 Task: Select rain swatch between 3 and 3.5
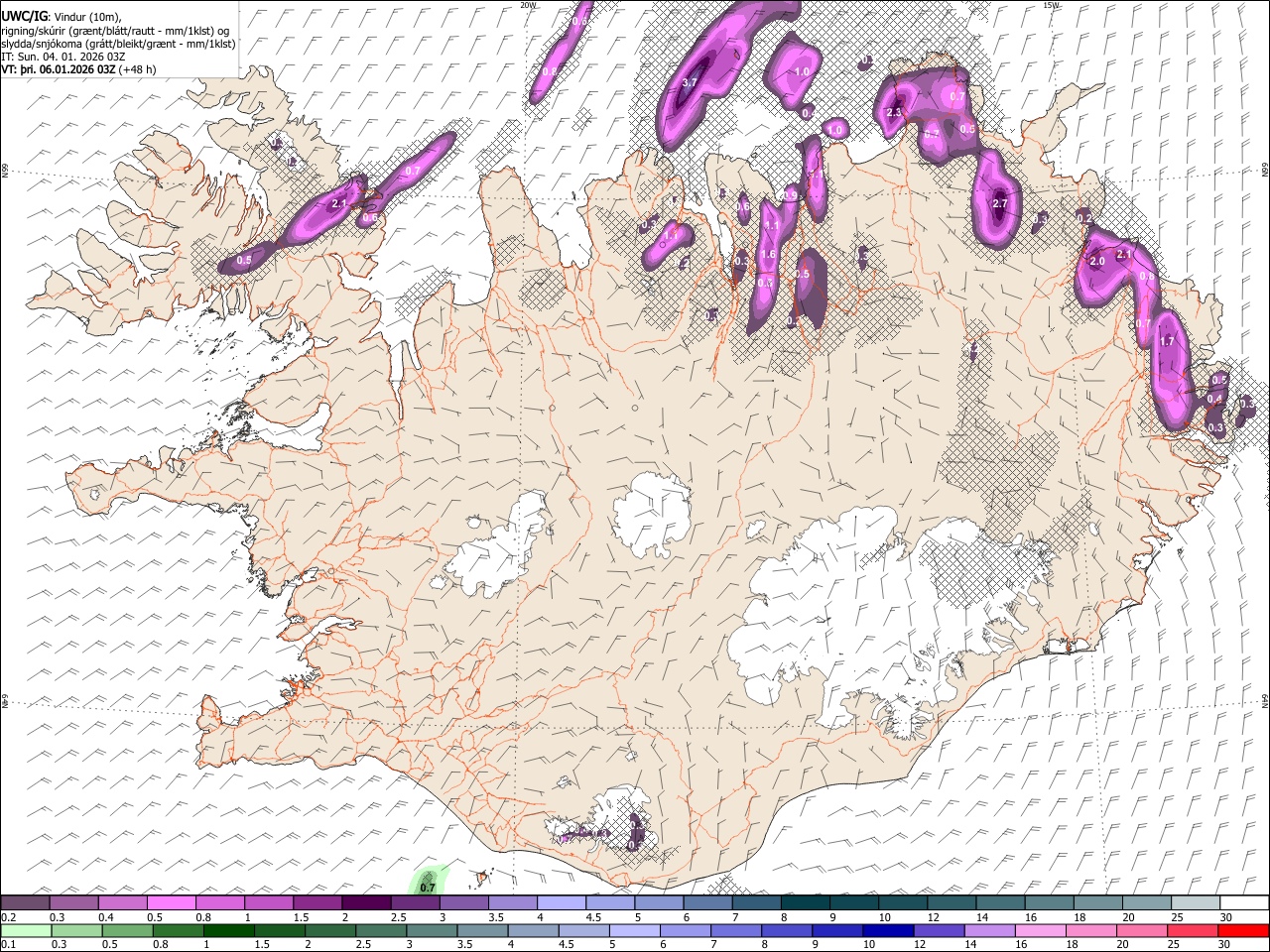click(x=432, y=930)
